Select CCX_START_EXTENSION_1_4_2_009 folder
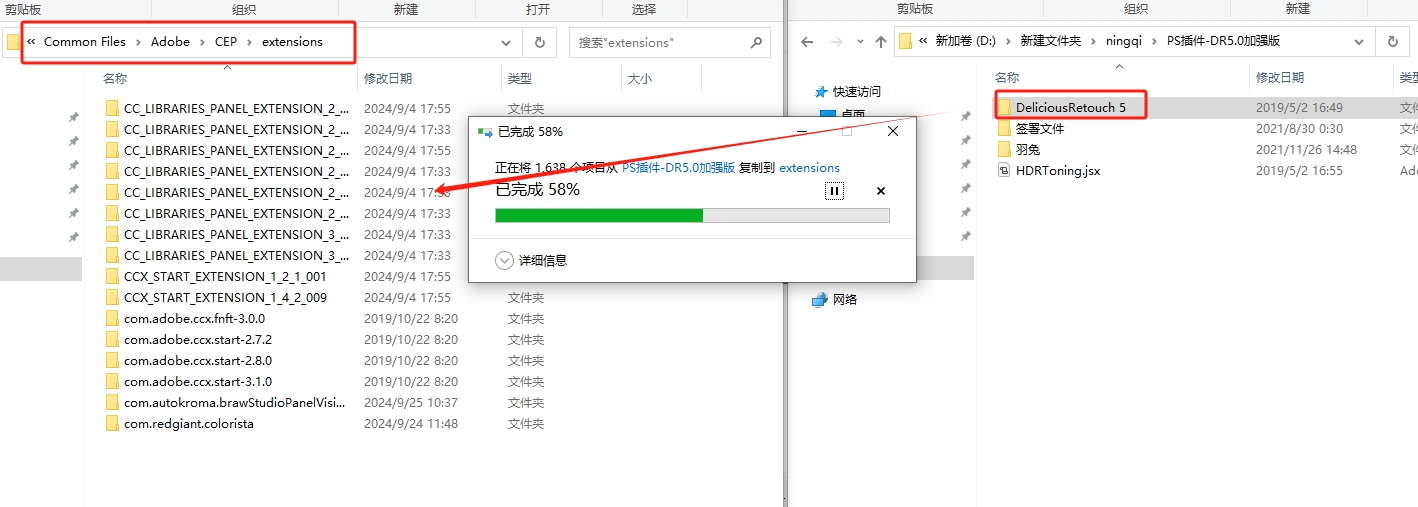Viewport: 1418px width, 507px height. tap(225, 297)
